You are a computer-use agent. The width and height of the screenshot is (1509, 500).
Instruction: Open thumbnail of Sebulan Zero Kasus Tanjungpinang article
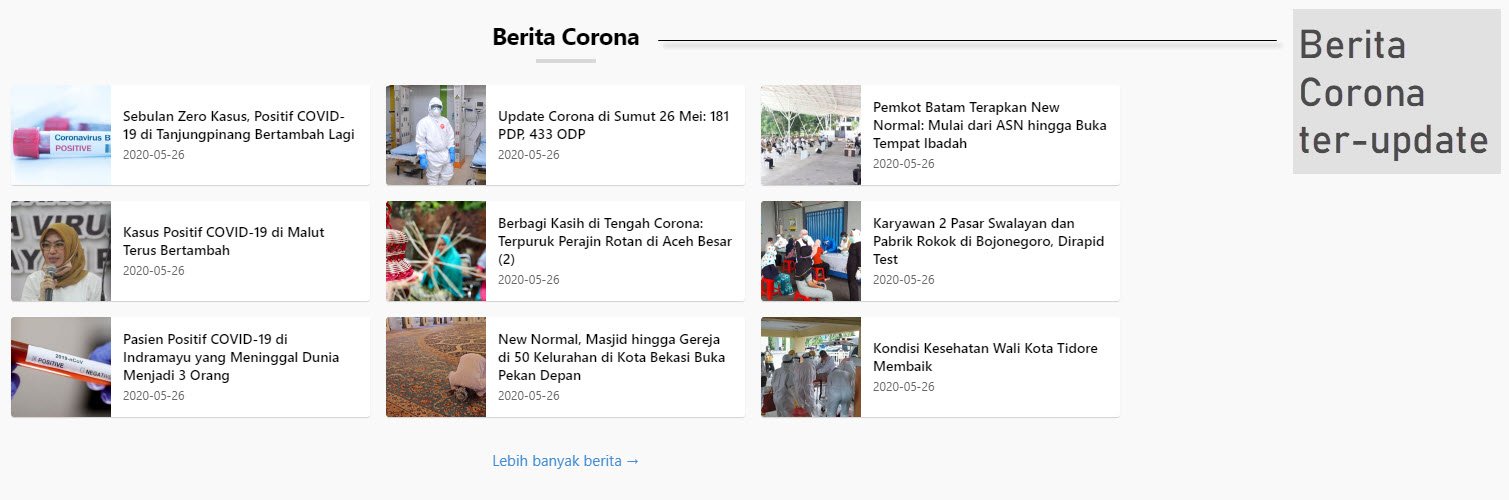61,135
